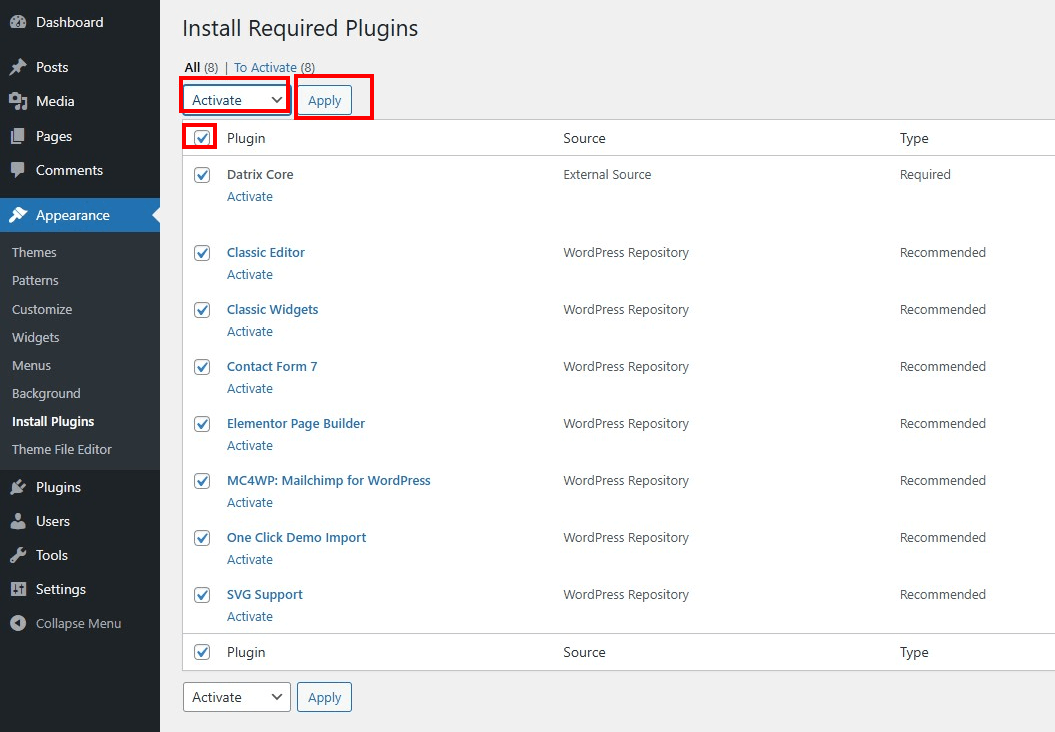Viewport: 1055px width, 732px height.
Task: Select the Install Plugins submenu item
Action: click(53, 422)
